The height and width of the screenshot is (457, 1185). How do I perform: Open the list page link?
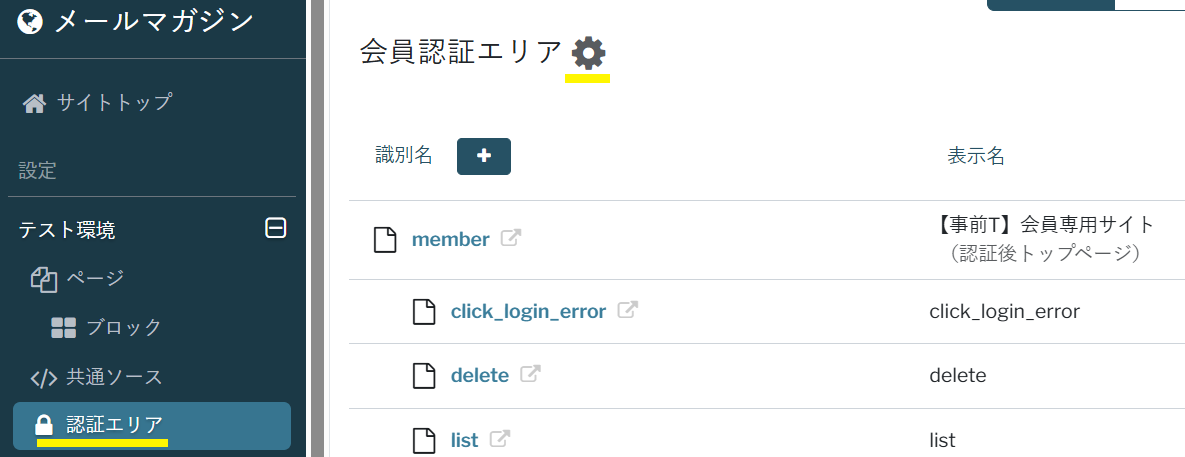464,439
